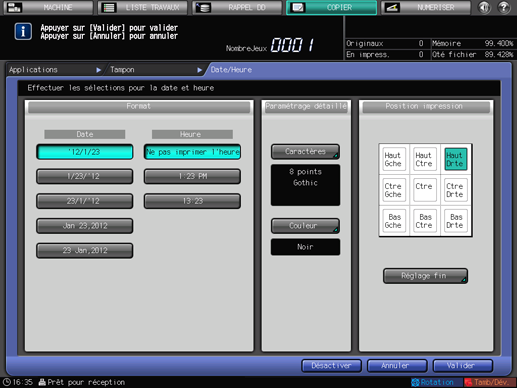Select date format 23 Jan,2012

pos(85,250)
